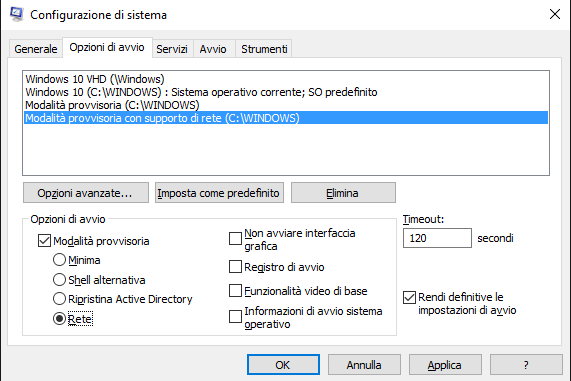Screen dimensions: 571x381
Task: Select the Opzioni di avvio tab
Action: 107,47
